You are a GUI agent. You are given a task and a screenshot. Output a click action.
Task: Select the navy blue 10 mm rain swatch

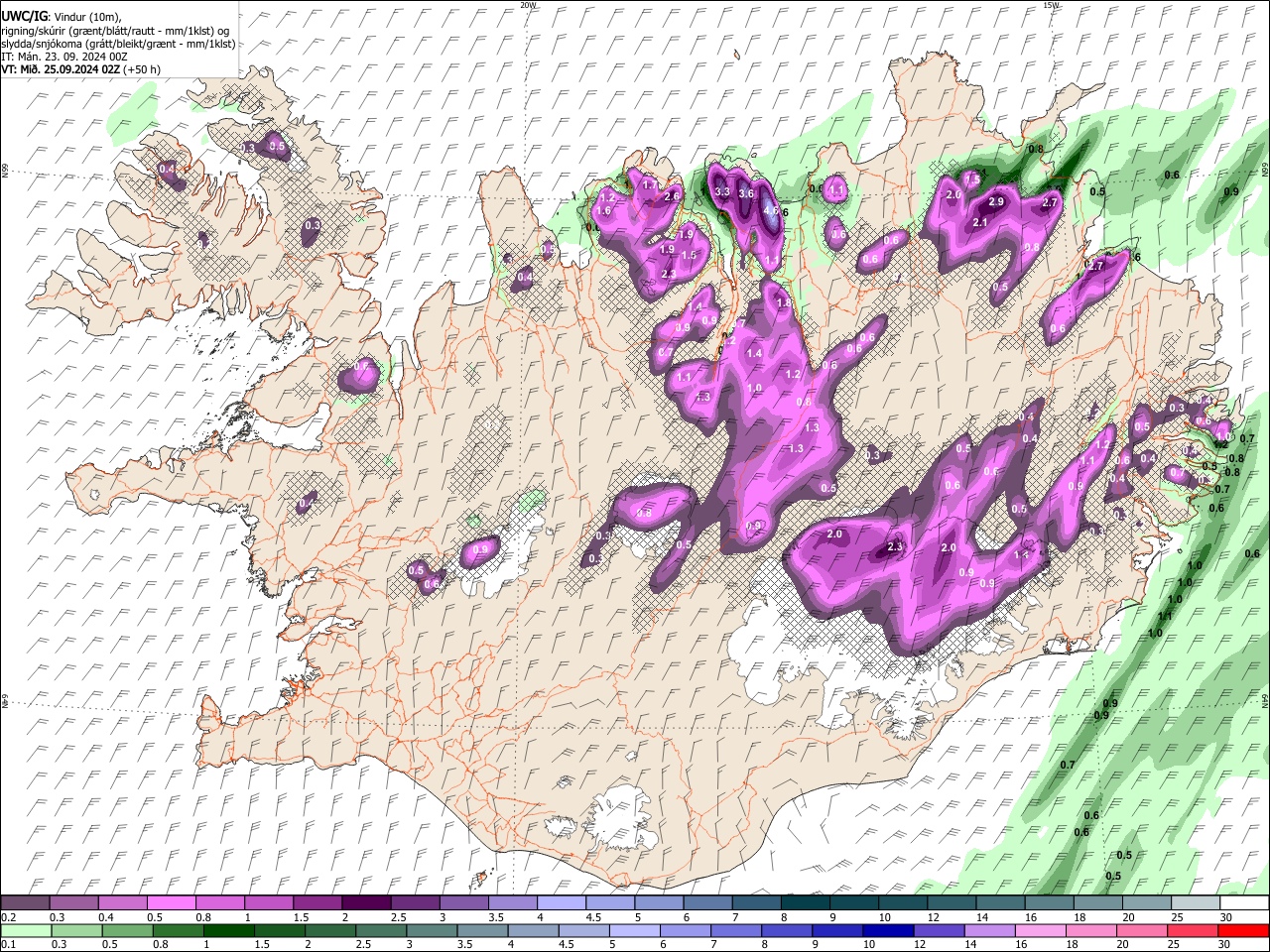point(889,930)
